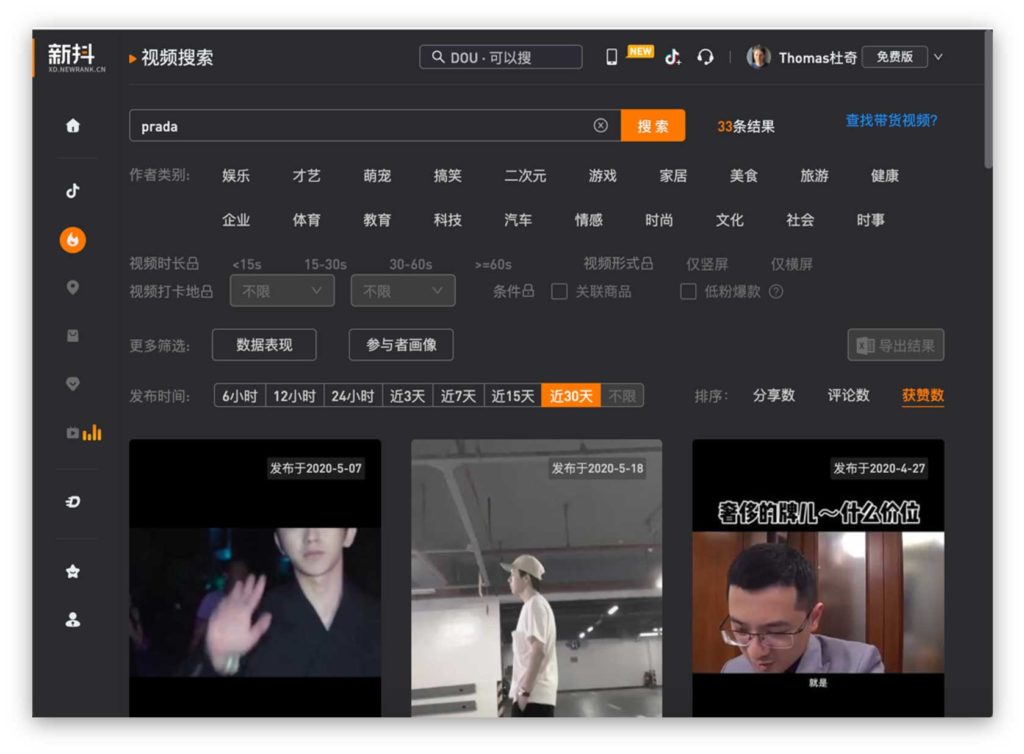This screenshot has width=1024, height=754.
Task: Click the Thomas杜奇 username
Action: [818, 57]
